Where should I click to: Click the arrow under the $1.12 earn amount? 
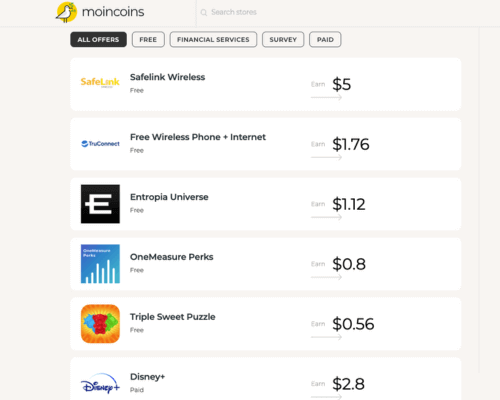tap(326, 217)
